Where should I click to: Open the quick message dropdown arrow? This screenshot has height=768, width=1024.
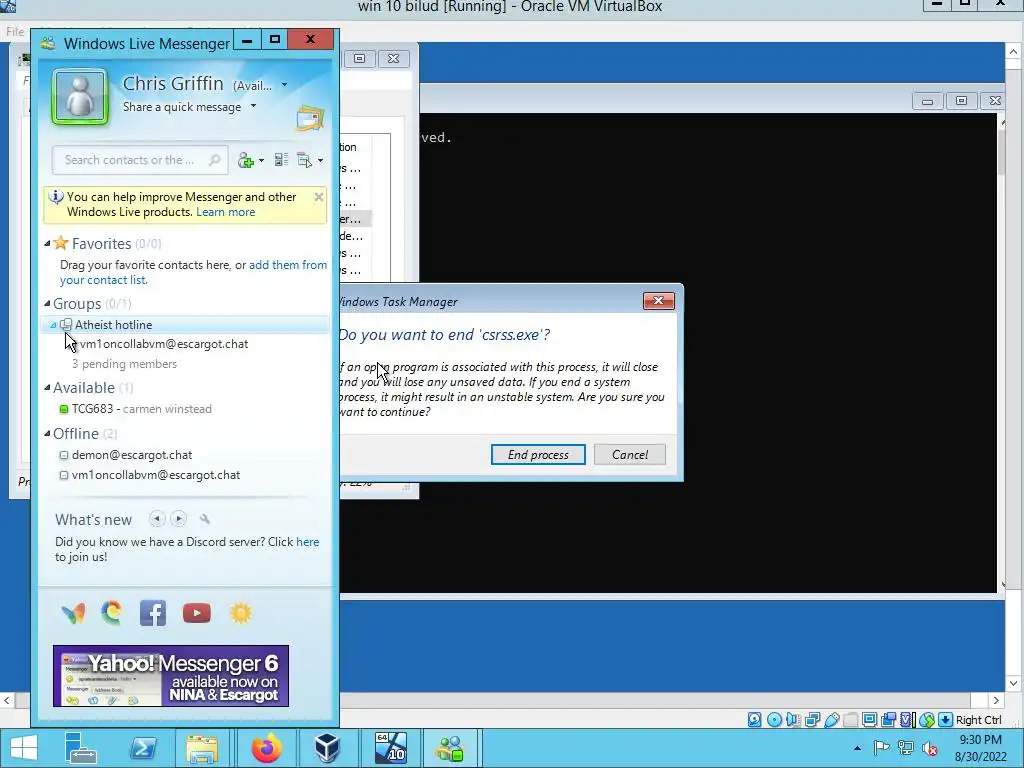point(253,106)
